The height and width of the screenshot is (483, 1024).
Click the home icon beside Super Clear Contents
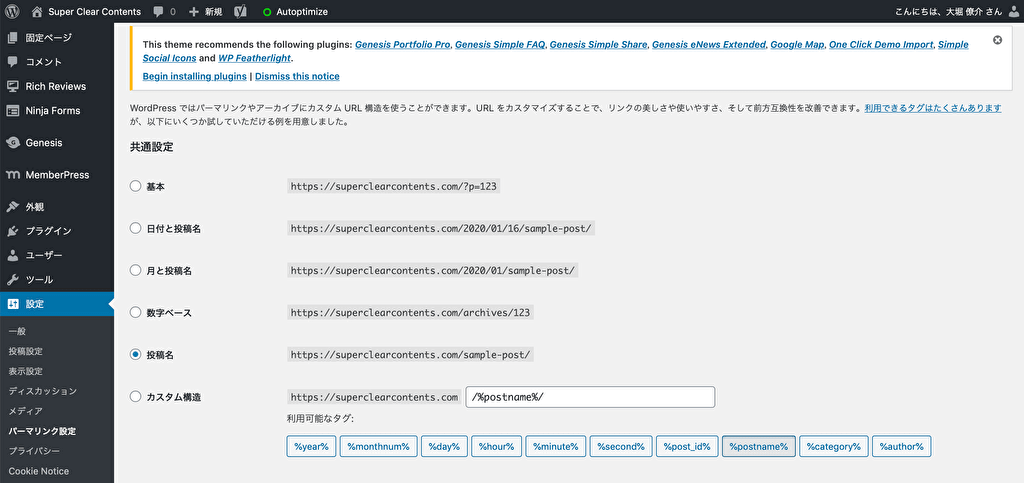click(x=37, y=11)
